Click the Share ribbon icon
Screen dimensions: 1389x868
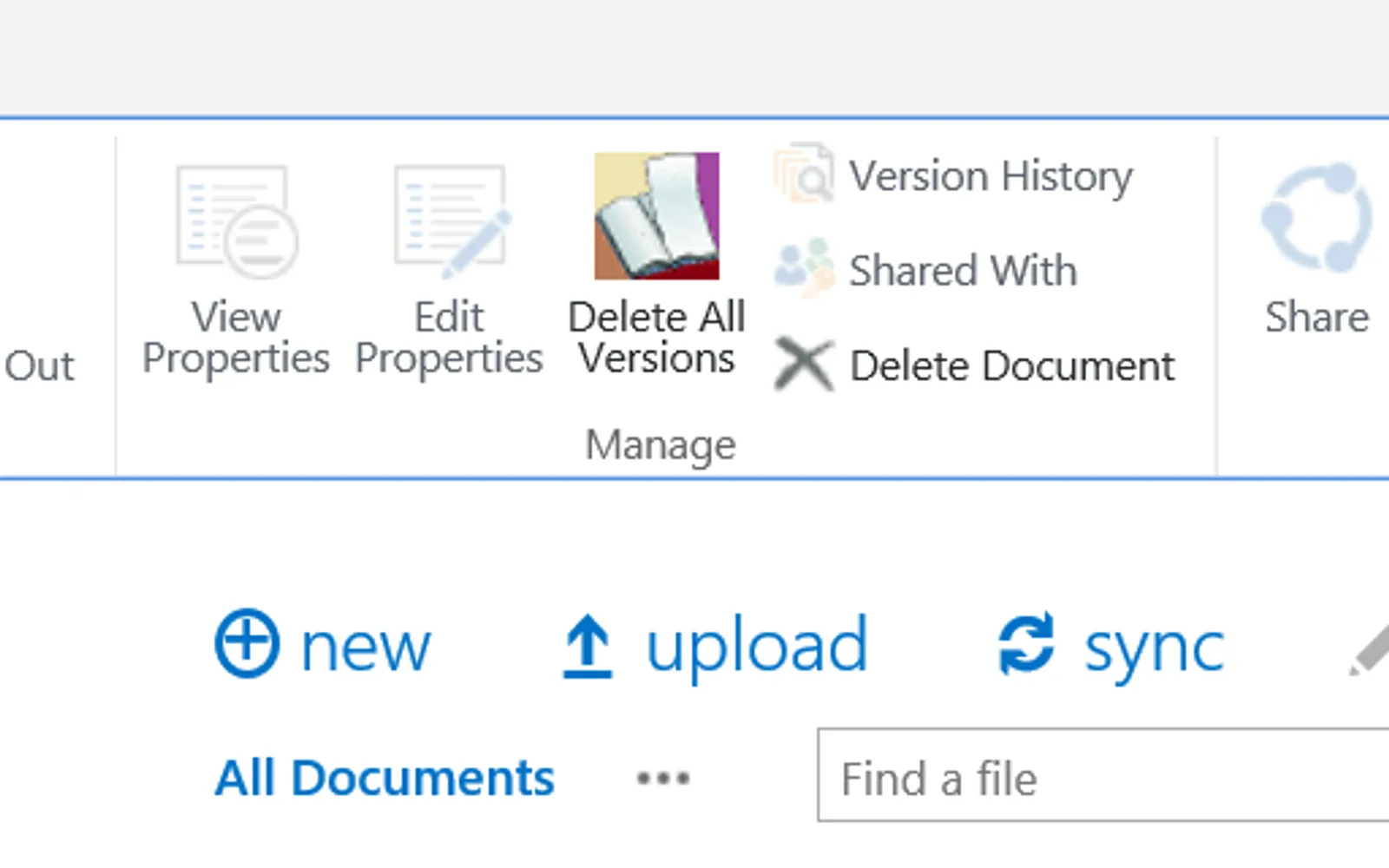coord(1317,218)
